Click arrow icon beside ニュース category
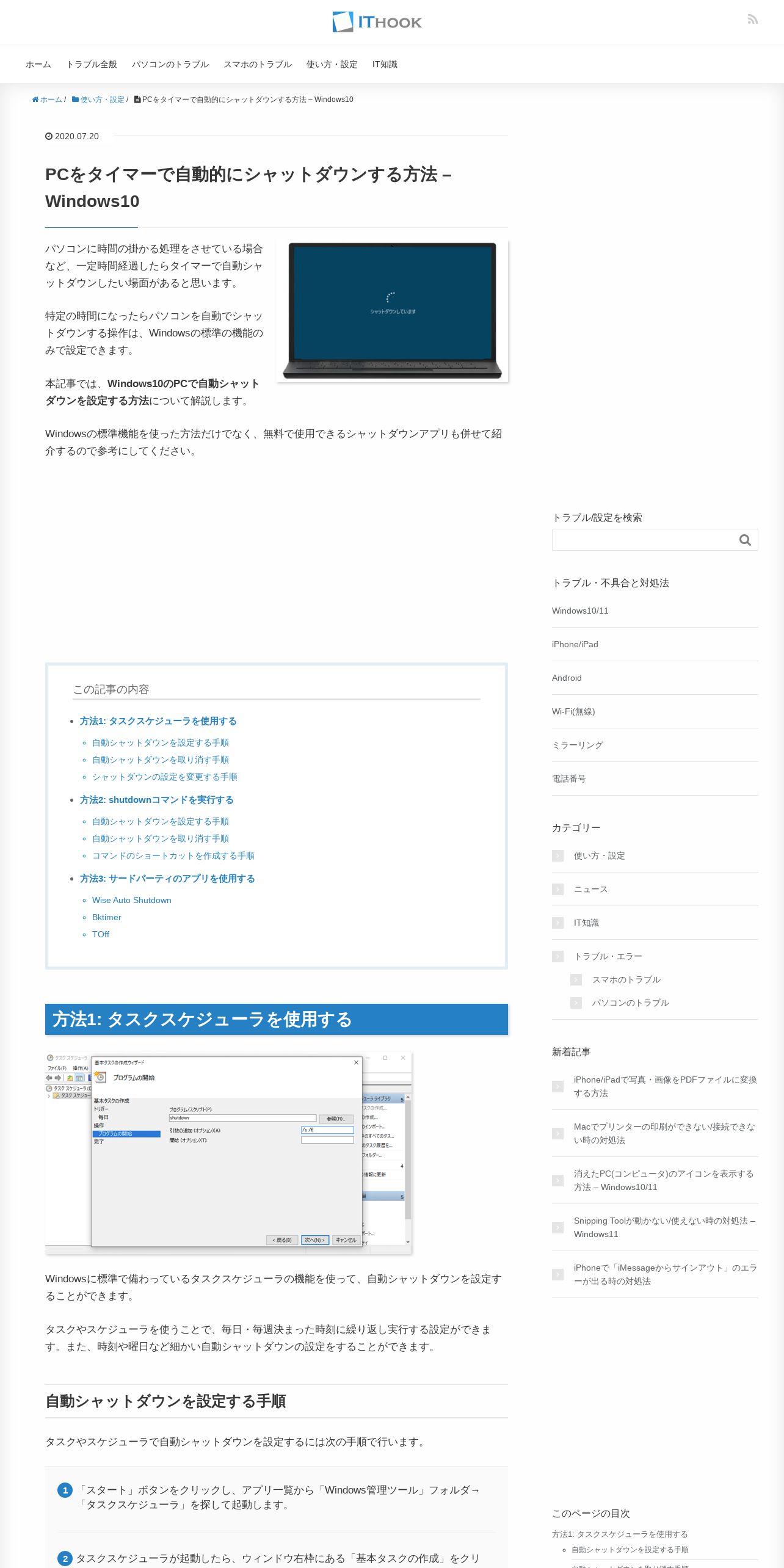Image resolution: width=784 pixels, height=1568 pixels. (557, 889)
